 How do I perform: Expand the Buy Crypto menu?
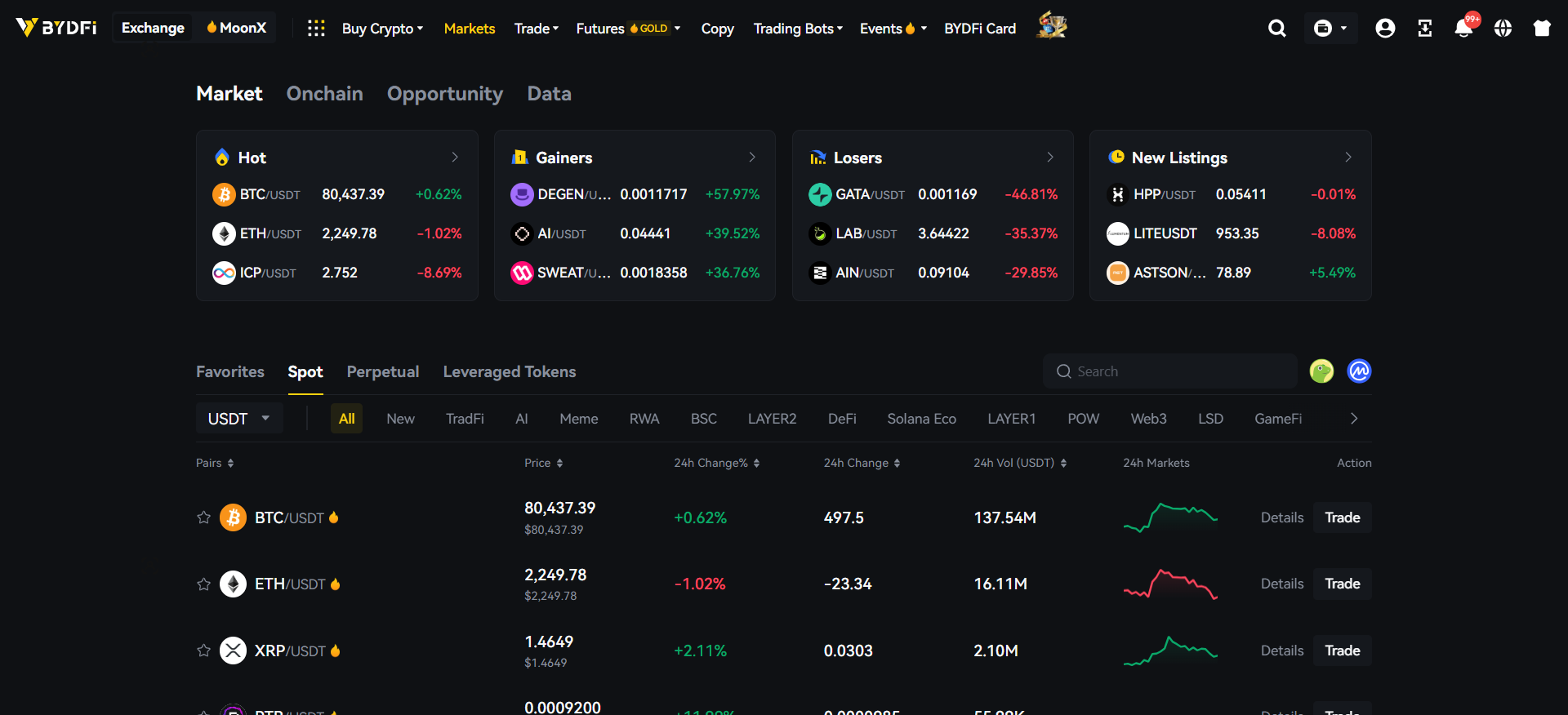coord(382,29)
